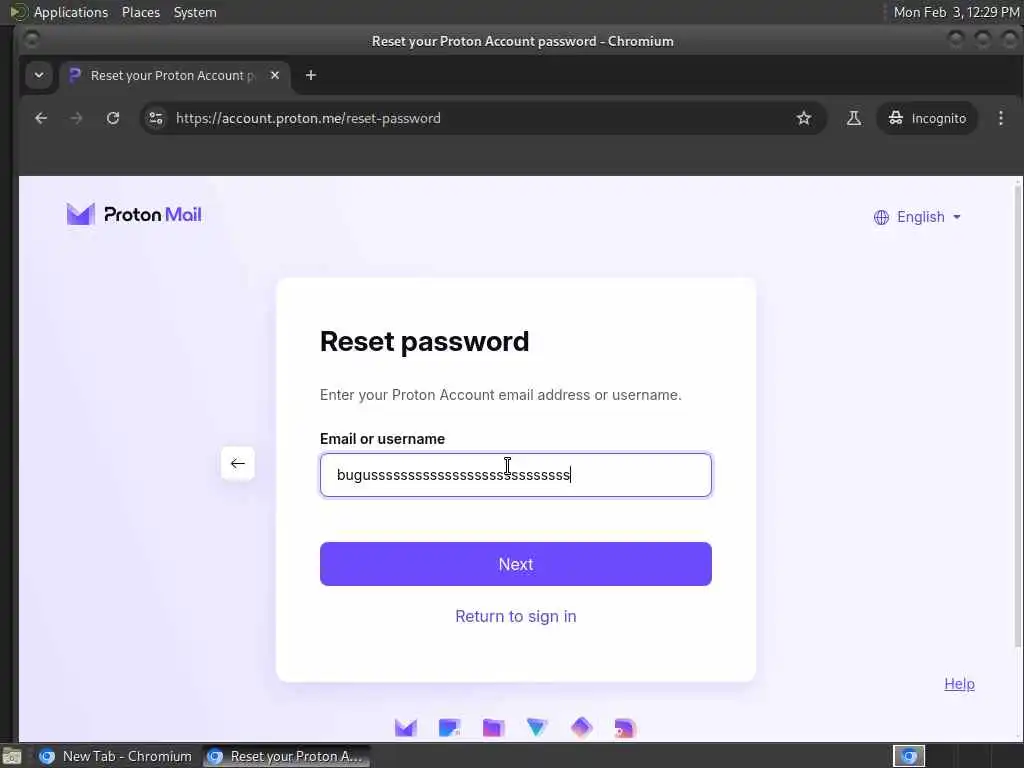Click the Proton Mail logo
This screenshot has height=768, width=1024.
point(134,214)
